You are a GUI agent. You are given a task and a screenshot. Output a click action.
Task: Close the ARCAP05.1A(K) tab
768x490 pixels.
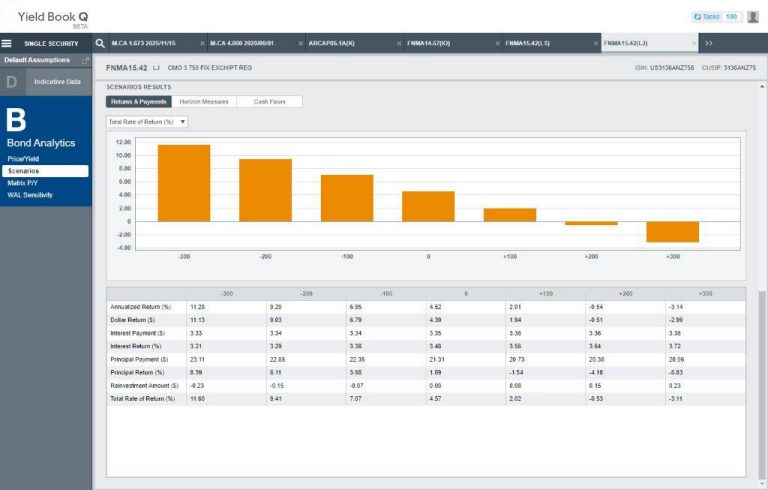coord(399,44)
